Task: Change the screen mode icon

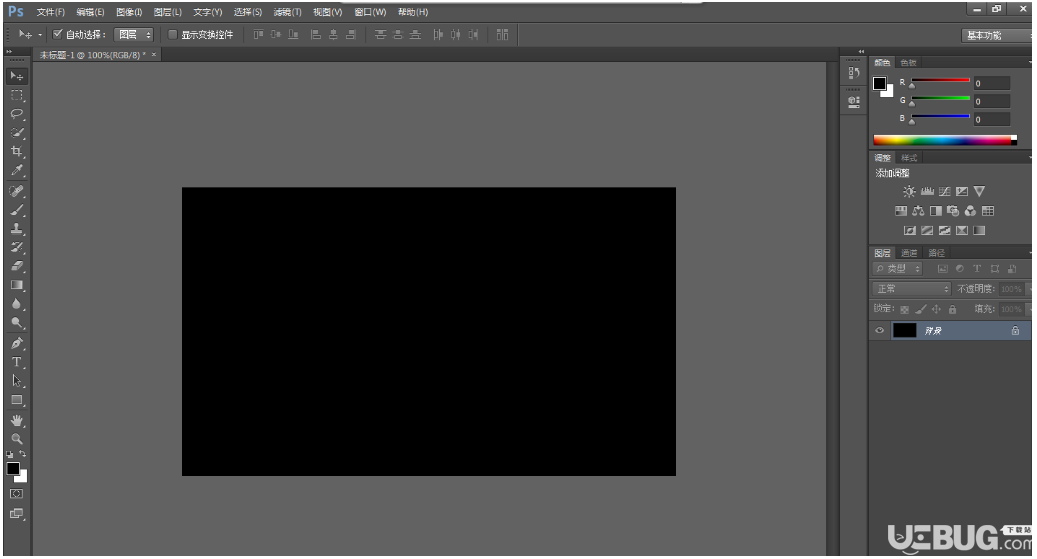Action: [x=17, y=513]
